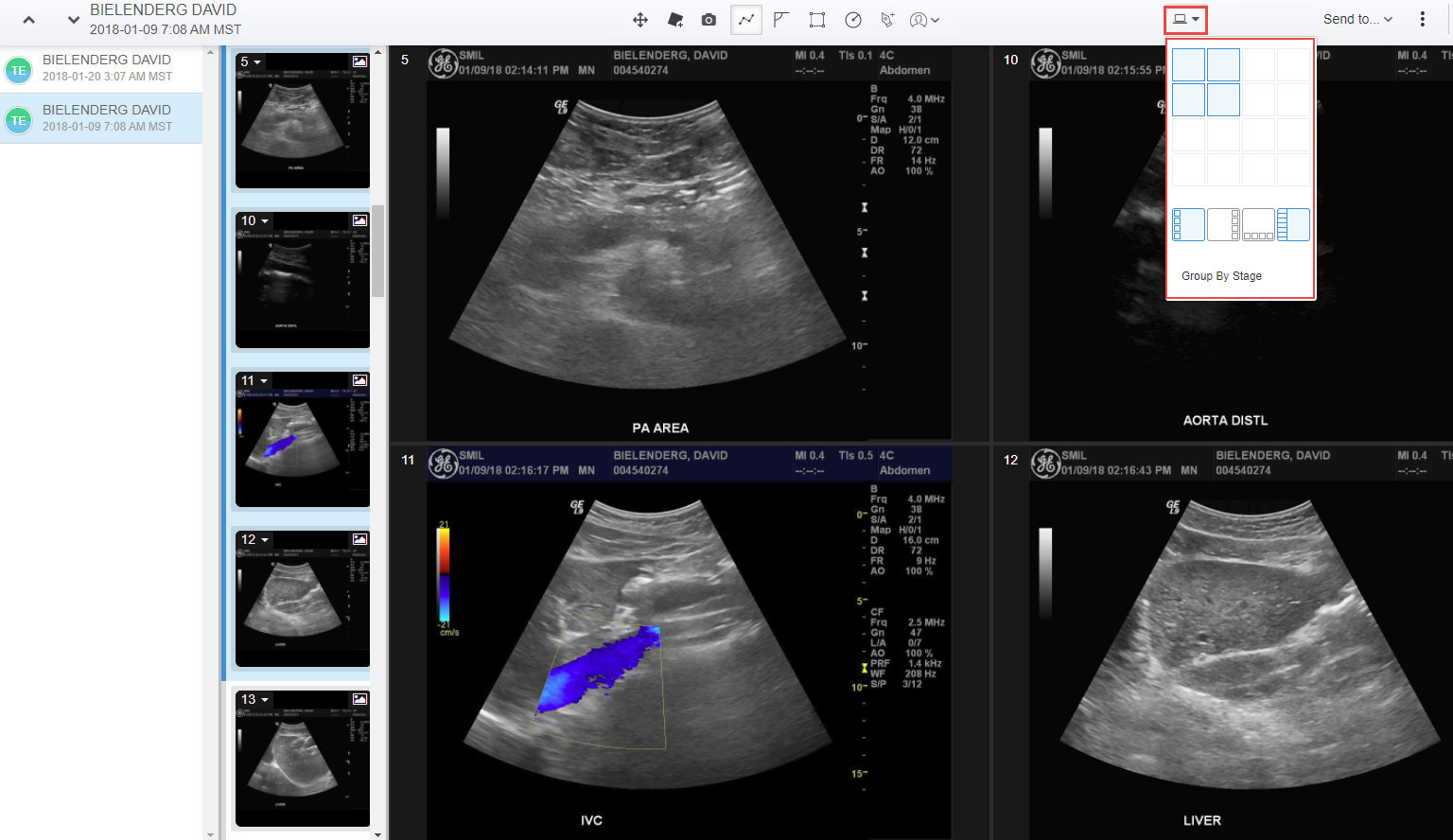Open thumbnail 5 PA AREA image
1453x840 pixels.
click(303, 120)
